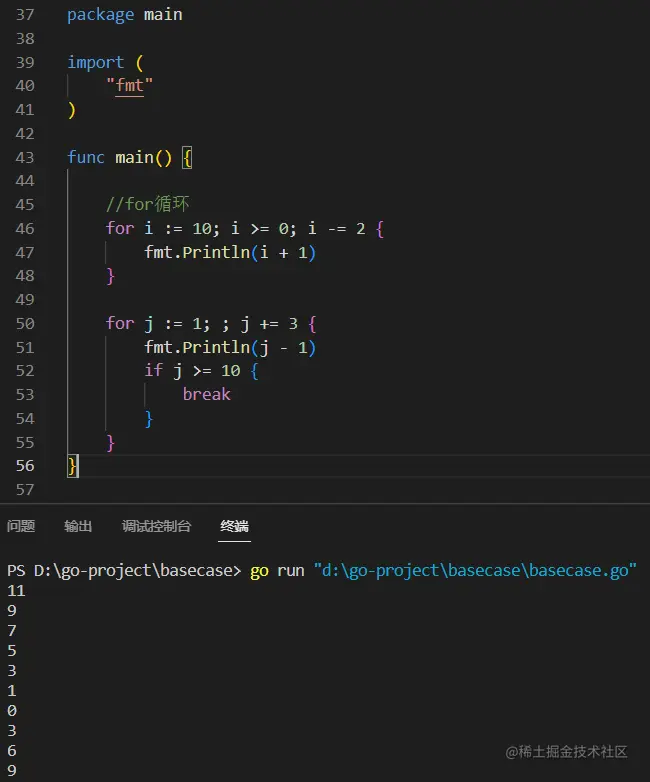650x782 pixels.
Task: Click the underlined "fmt" import string
Action: [x=130, y=86]
